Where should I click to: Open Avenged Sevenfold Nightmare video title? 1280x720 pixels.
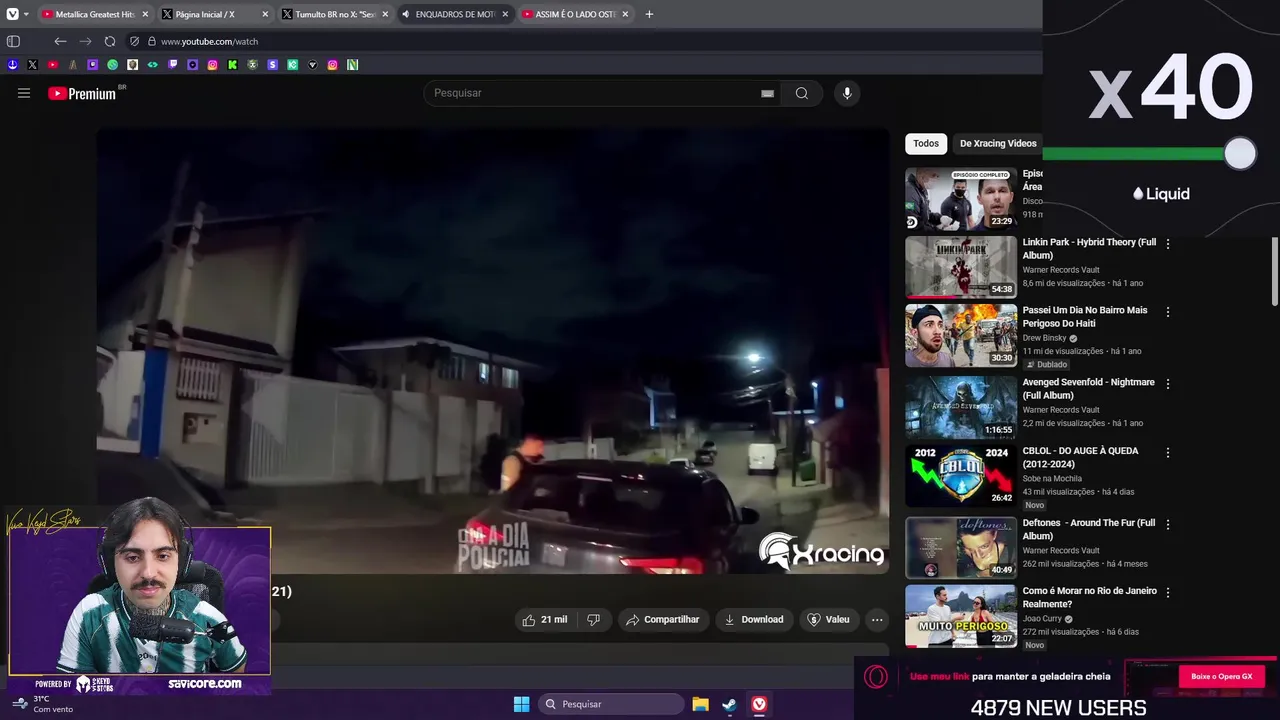coord(1088,389)
